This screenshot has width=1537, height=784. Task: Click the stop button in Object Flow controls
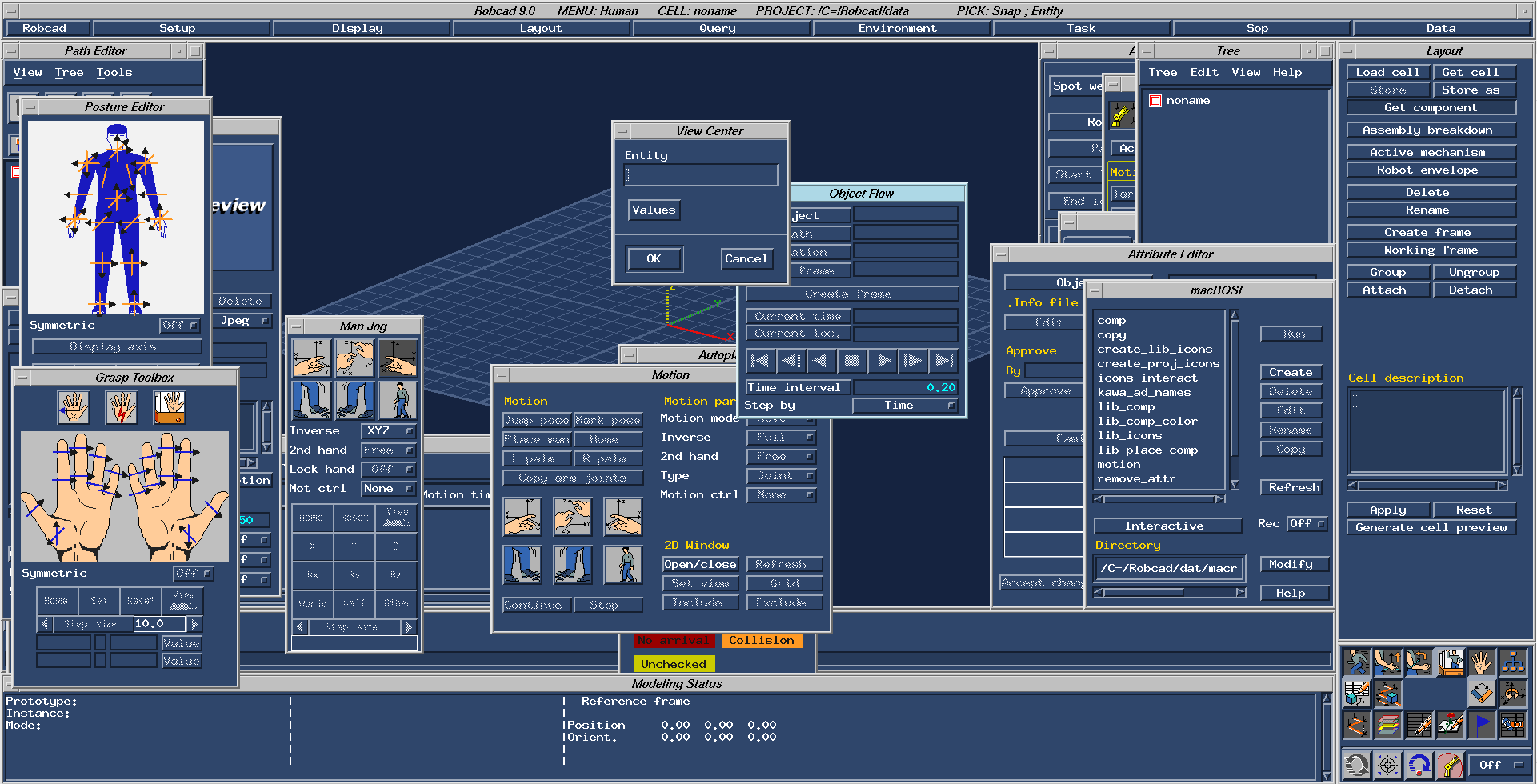pos(852,361)
